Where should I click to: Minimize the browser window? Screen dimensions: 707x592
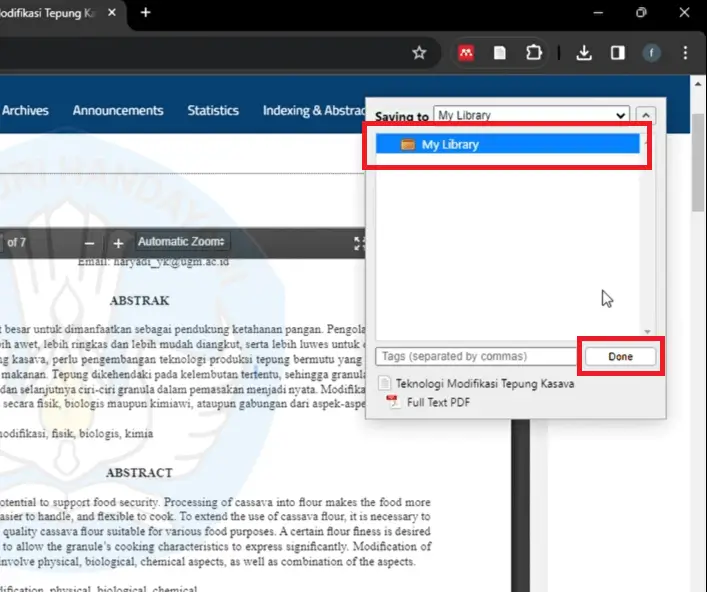click(598, 13)
